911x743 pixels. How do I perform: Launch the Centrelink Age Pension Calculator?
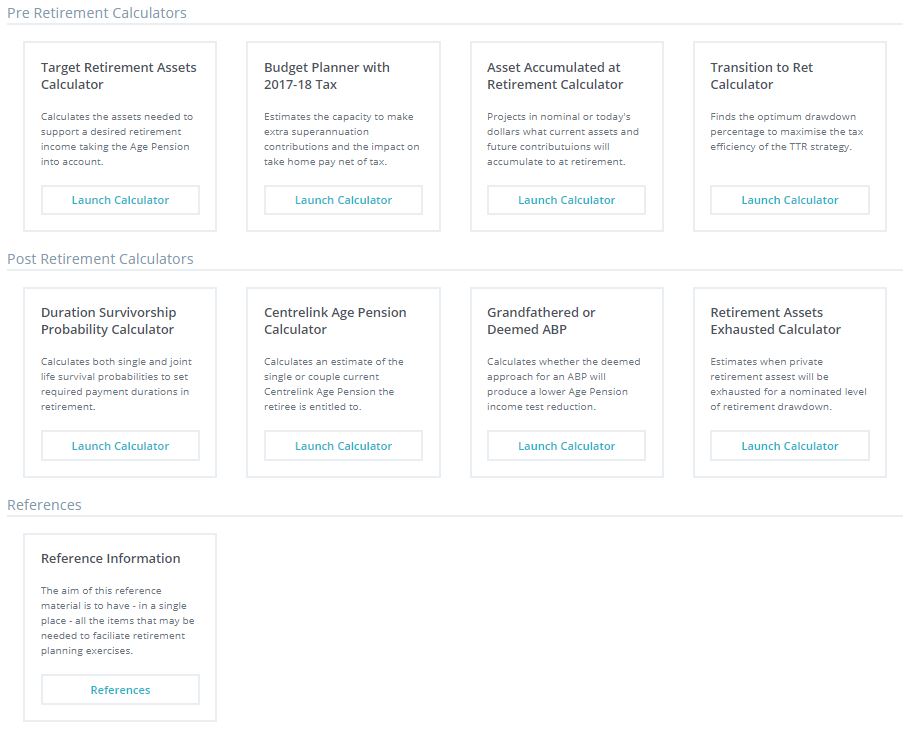click(x=343, y=446)
